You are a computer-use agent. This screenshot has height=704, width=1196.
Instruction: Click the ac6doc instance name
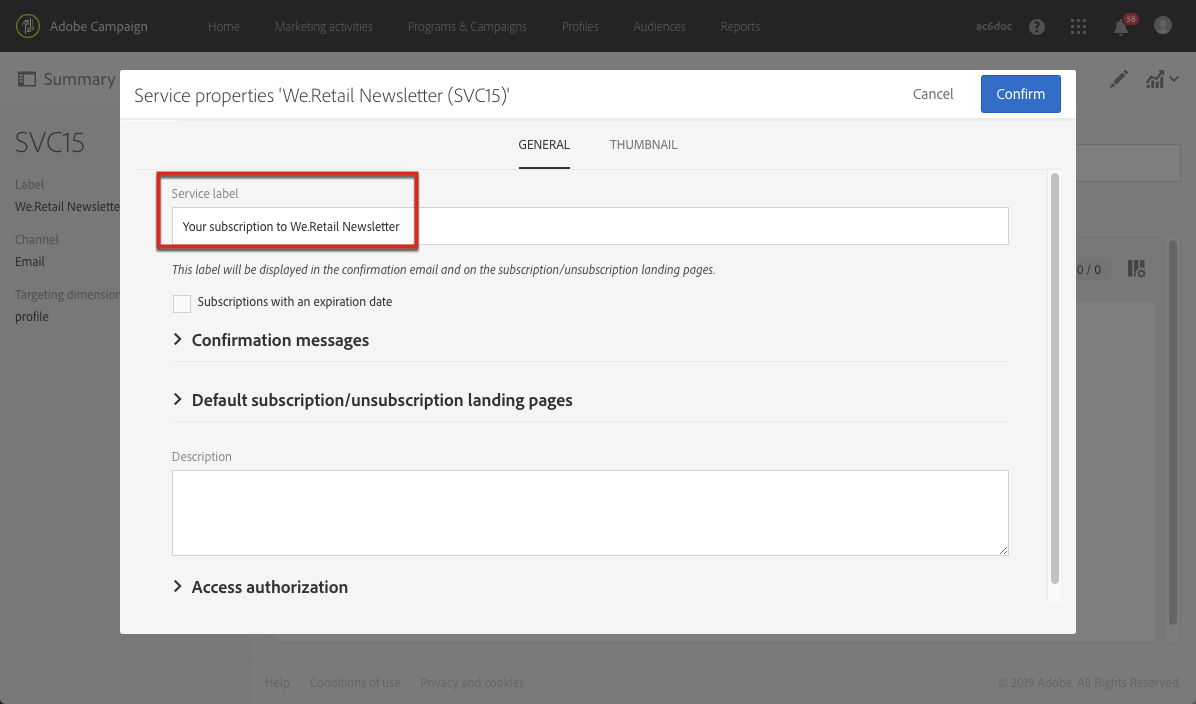994,27
